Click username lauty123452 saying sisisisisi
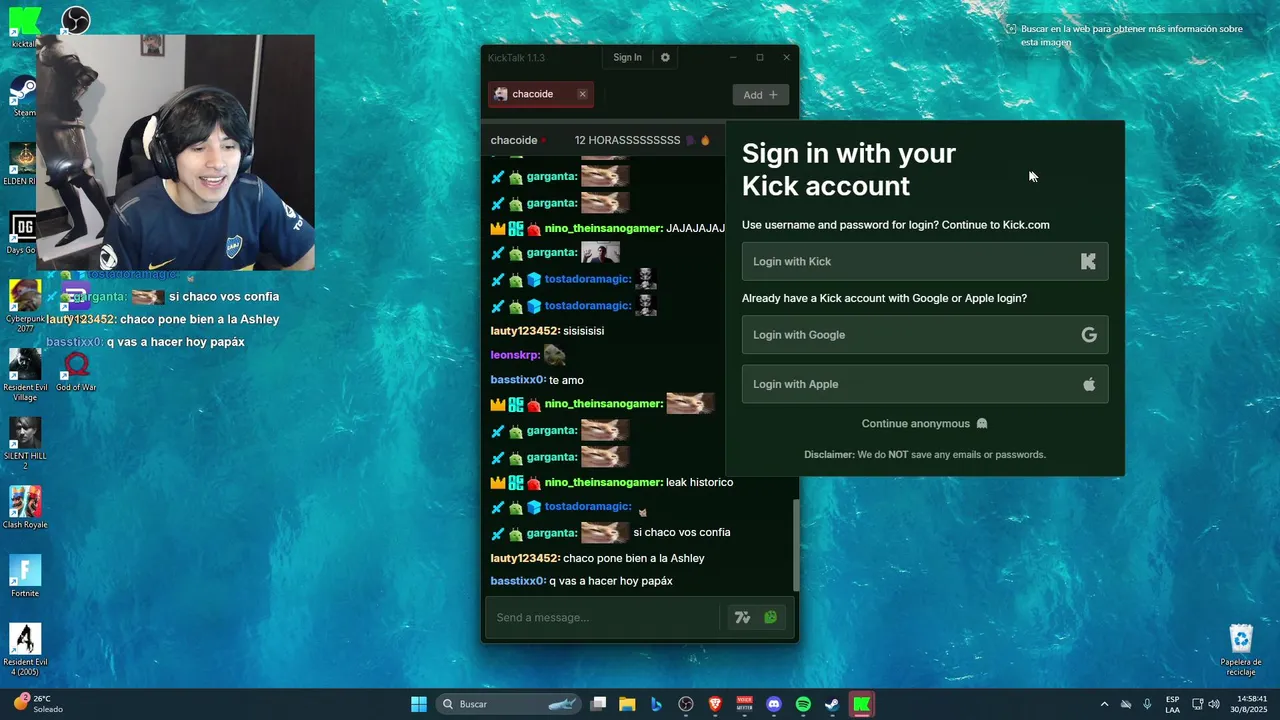Image resolution: width=1280 pixels, height=720 pixels. 524,331
